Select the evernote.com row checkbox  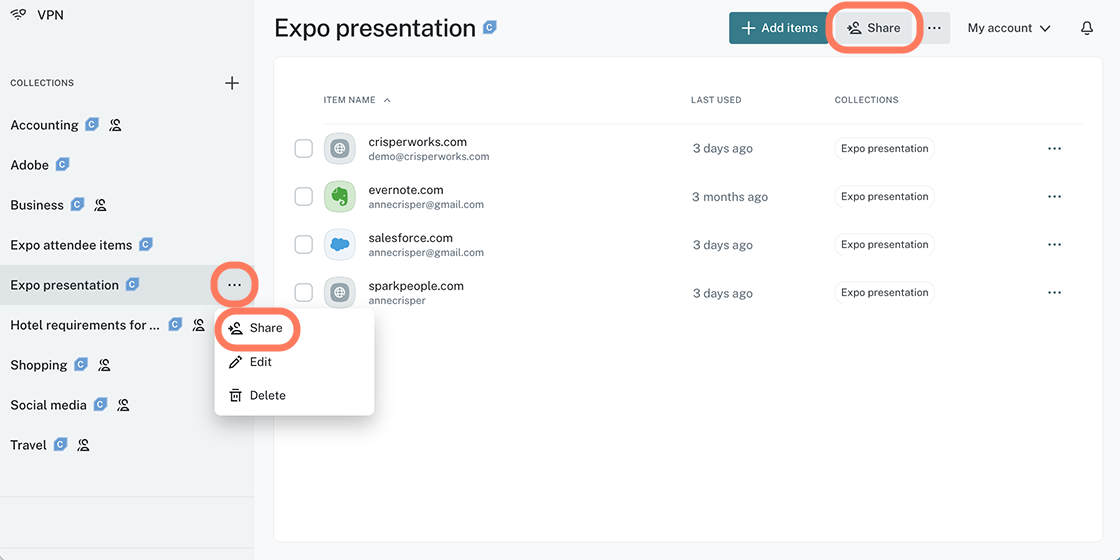[304, 197]
